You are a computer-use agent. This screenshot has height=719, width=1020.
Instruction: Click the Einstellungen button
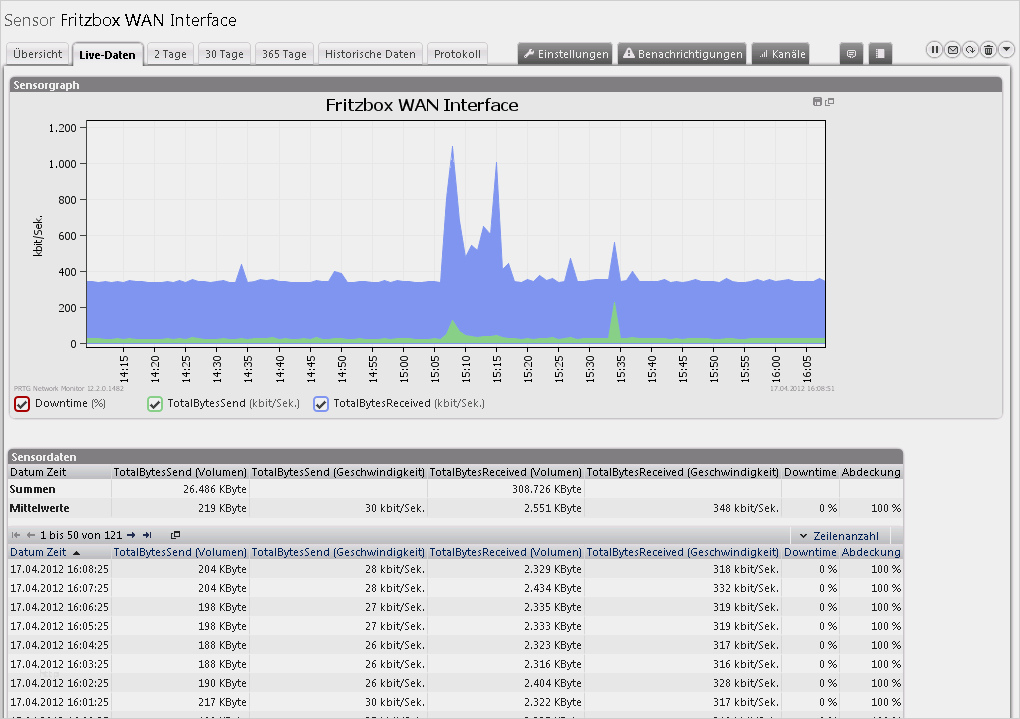[564, 54]
